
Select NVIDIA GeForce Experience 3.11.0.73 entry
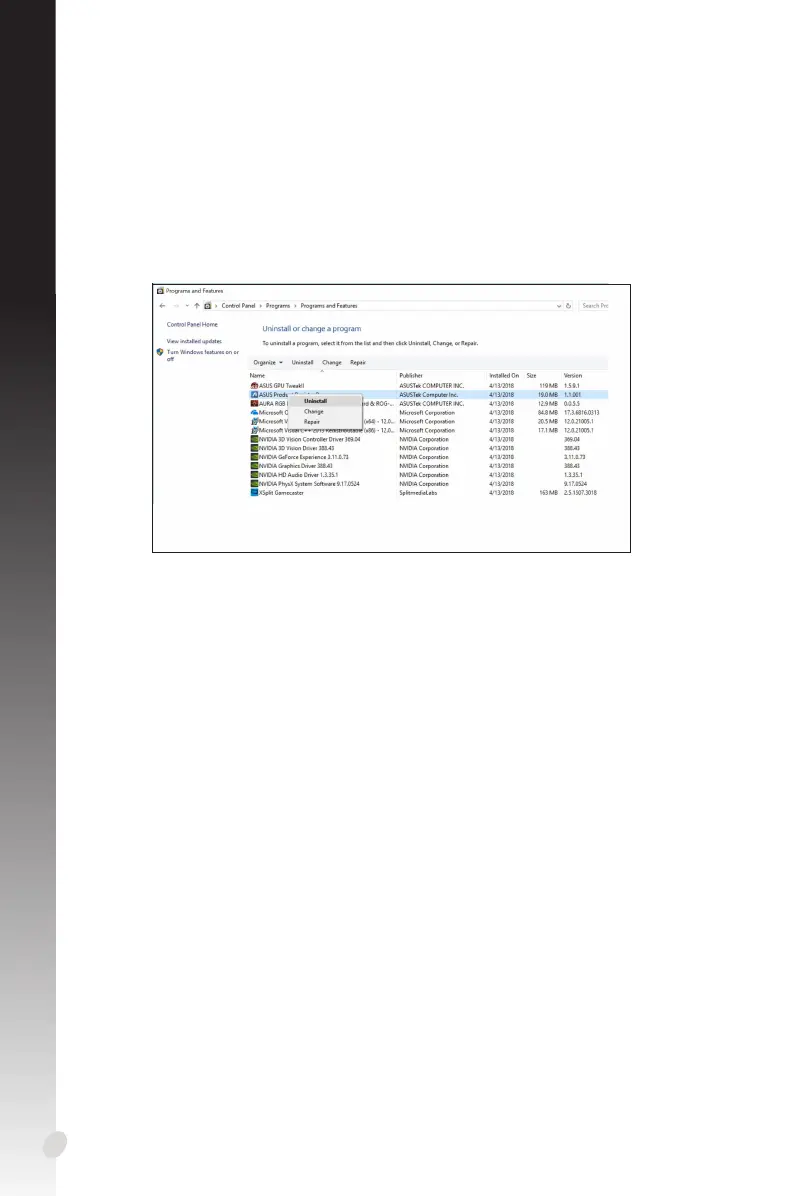click(304, 457)
